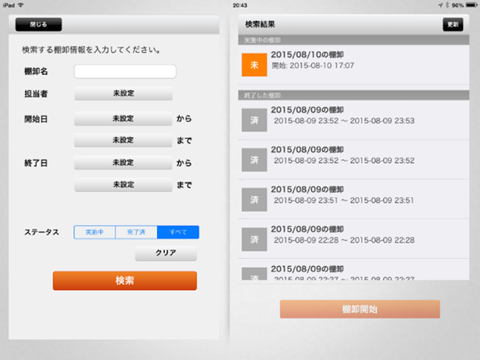
Task: Select the '2015-08-09 22:28 ~ 2015-08-09 22:28' time range
Action: tap(344, 240)
